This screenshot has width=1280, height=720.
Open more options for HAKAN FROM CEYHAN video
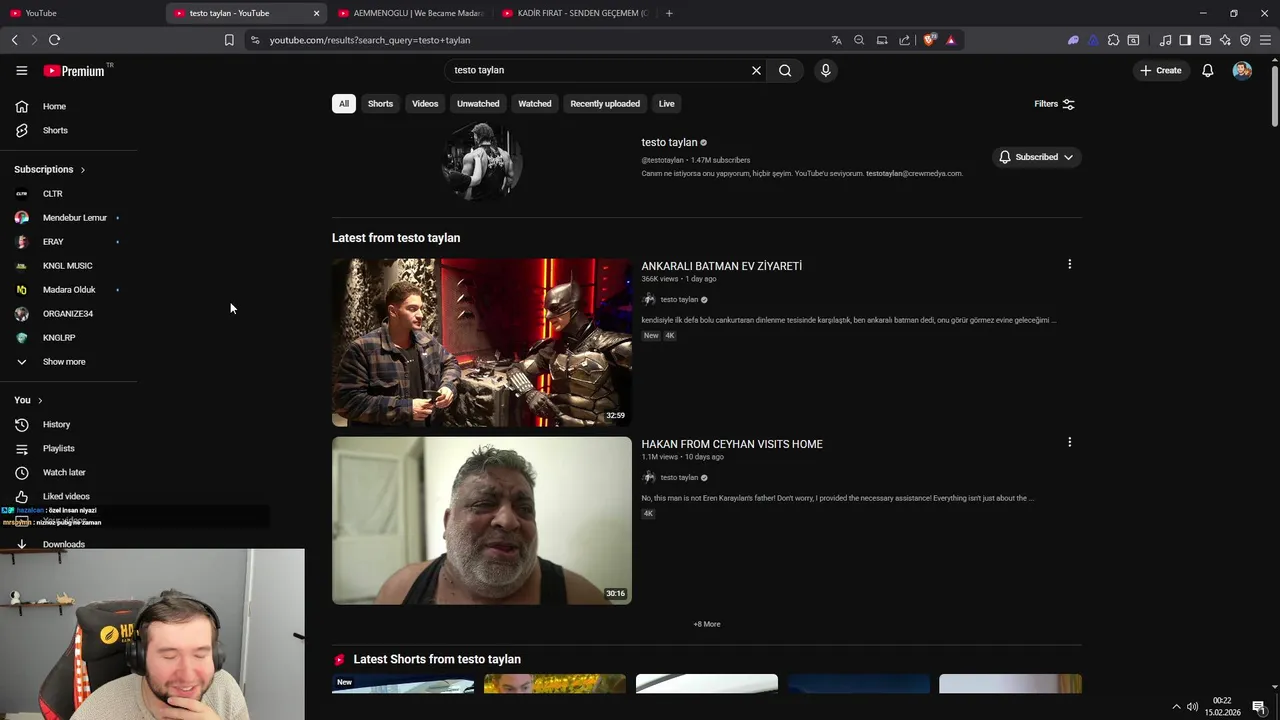(x=1069, y=442)
